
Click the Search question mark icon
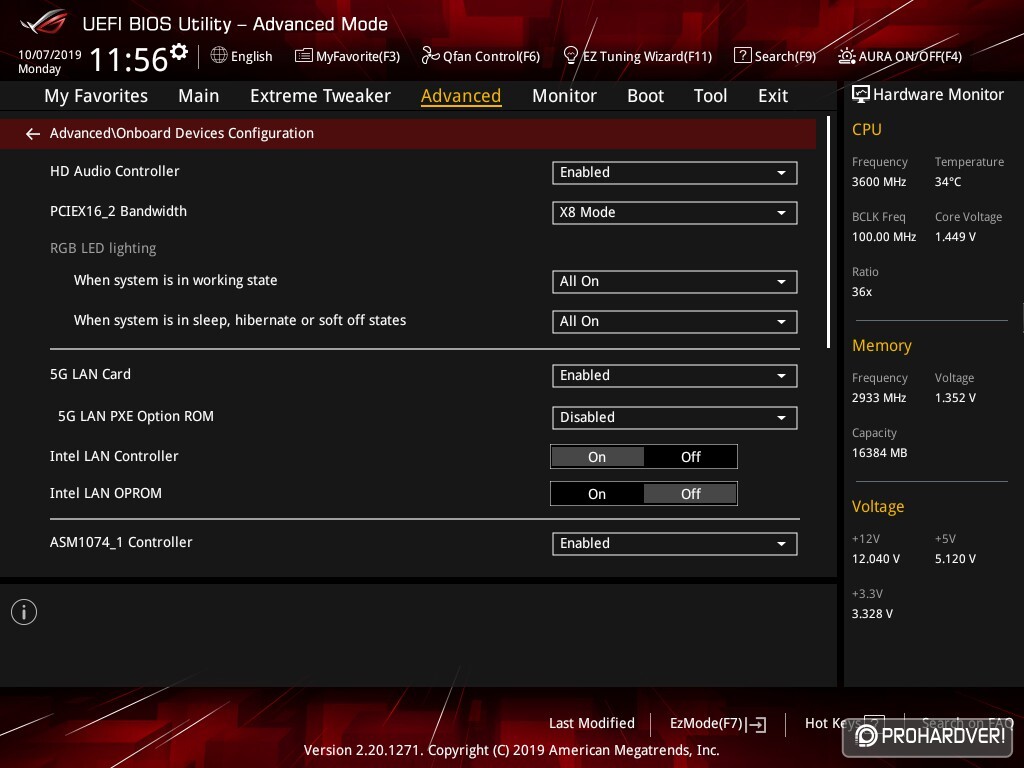click(x=743, y=56)
